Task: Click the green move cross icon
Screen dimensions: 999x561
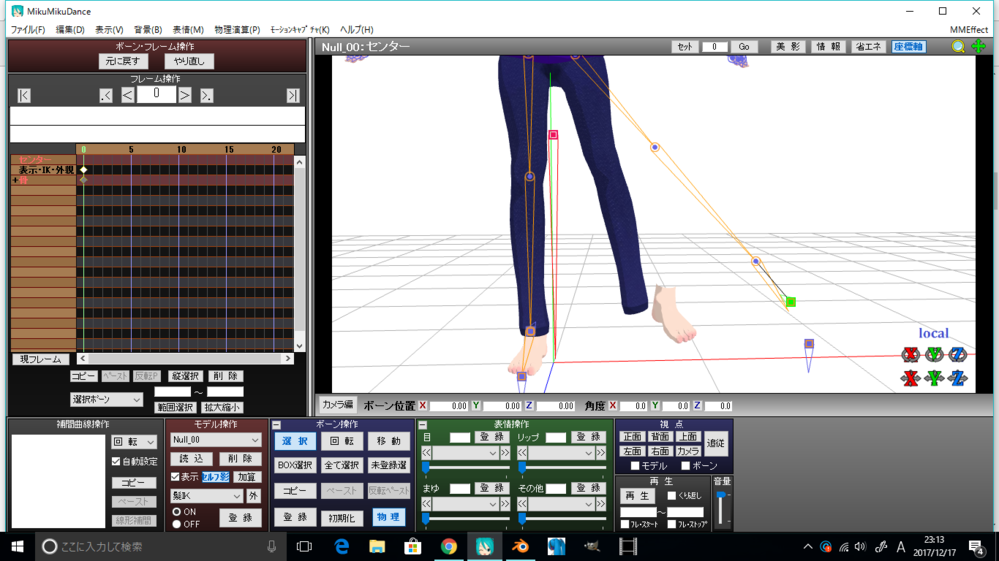Action: tap(978, 47)
